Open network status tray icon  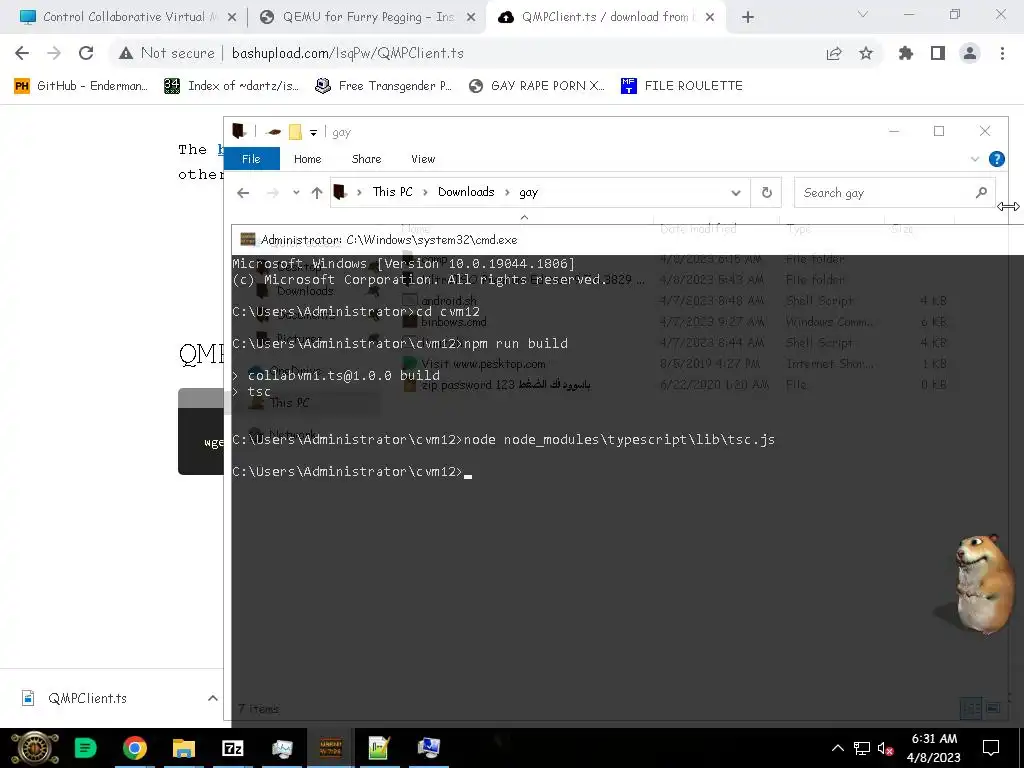pyautogui.click(x=861, y=748)
